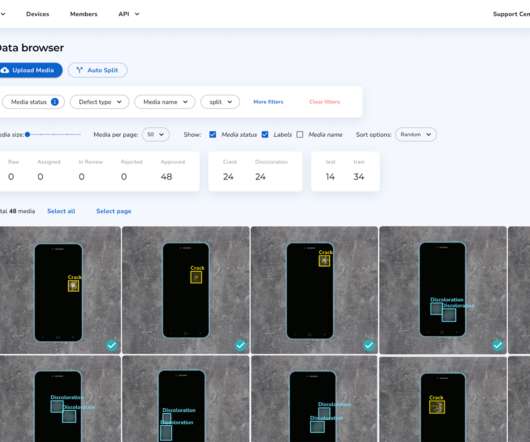
Task: Open first thumbnail in second row with Discoloration
Action: (60, 399)
